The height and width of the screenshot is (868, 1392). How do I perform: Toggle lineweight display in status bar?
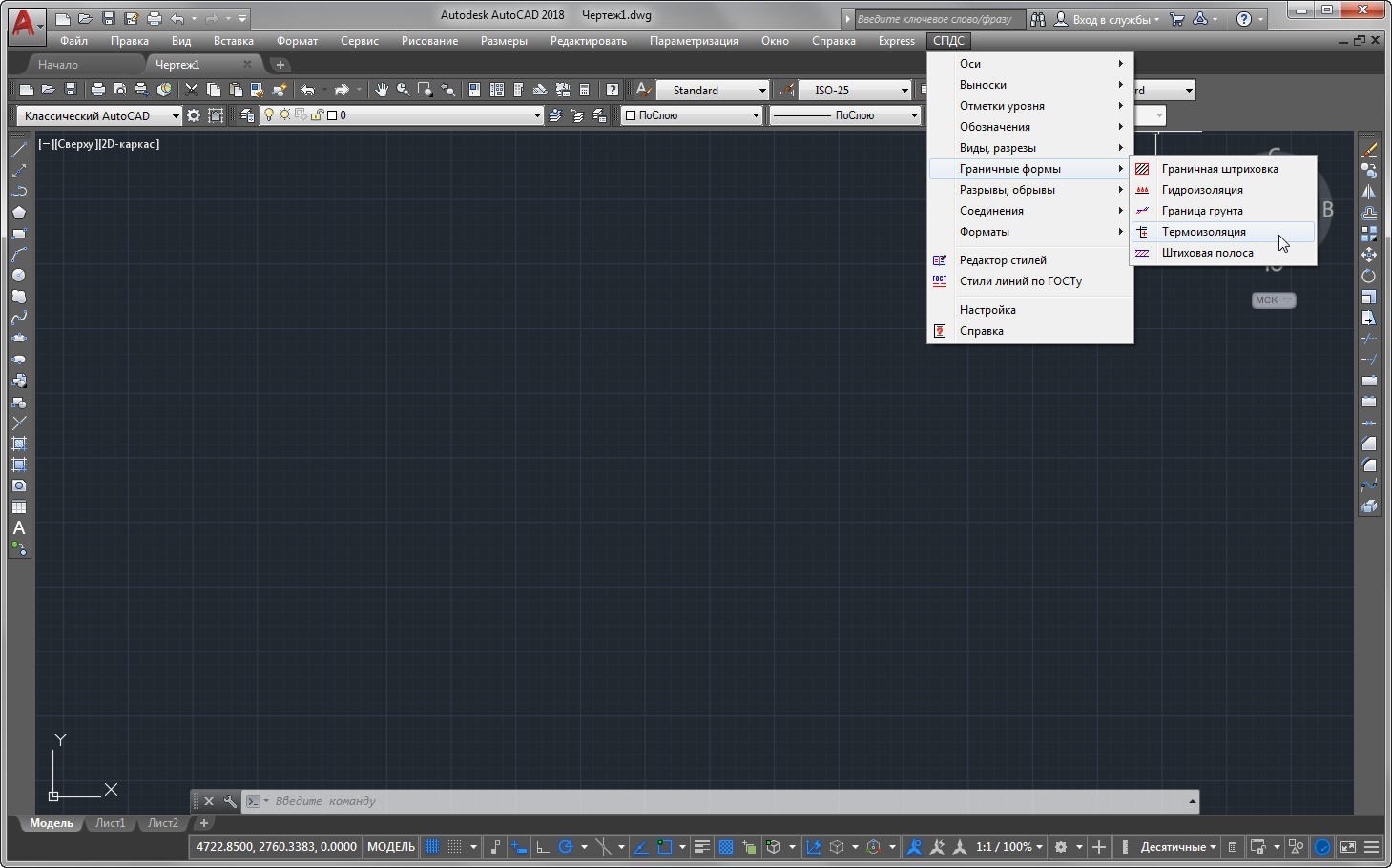(x=702, y=846)
